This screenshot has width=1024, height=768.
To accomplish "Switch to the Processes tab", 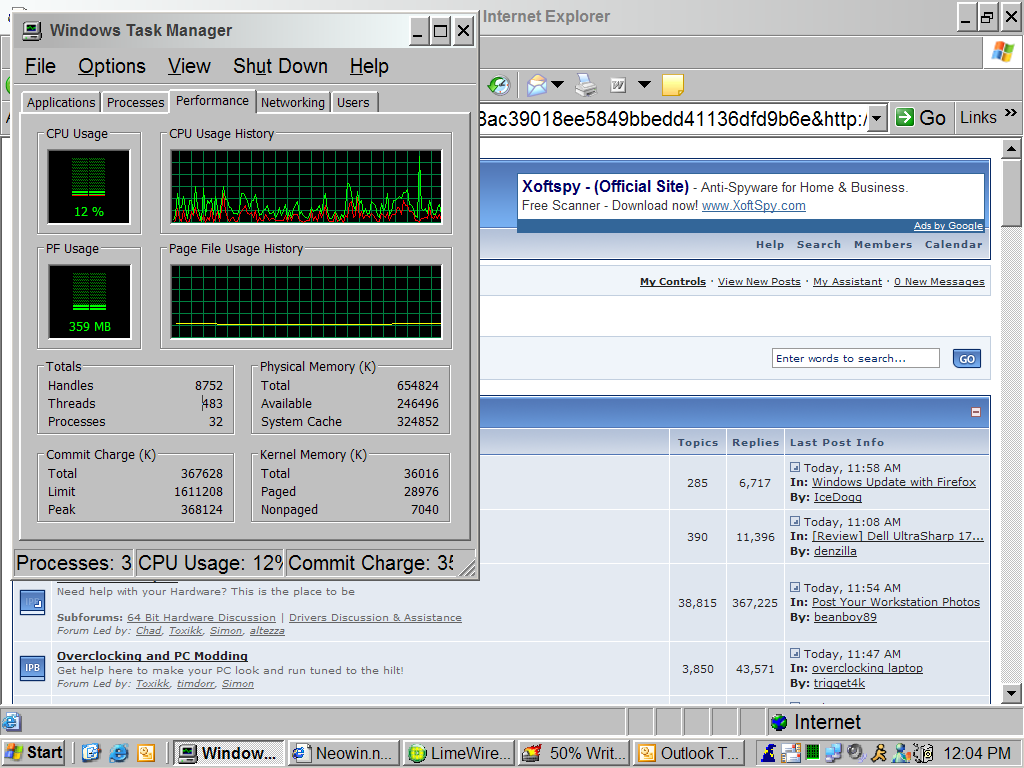I will tap(134, 101).
